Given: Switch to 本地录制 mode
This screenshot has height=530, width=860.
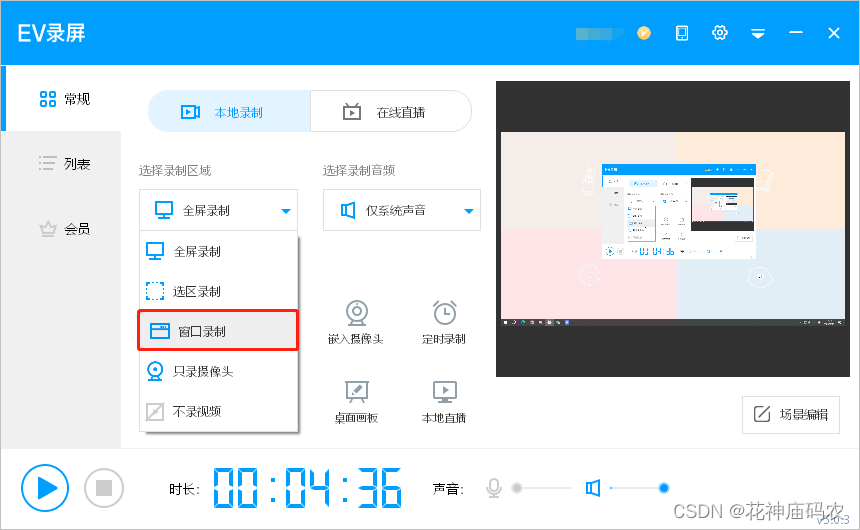Looking at the screenshot, I should coord(229,112).
